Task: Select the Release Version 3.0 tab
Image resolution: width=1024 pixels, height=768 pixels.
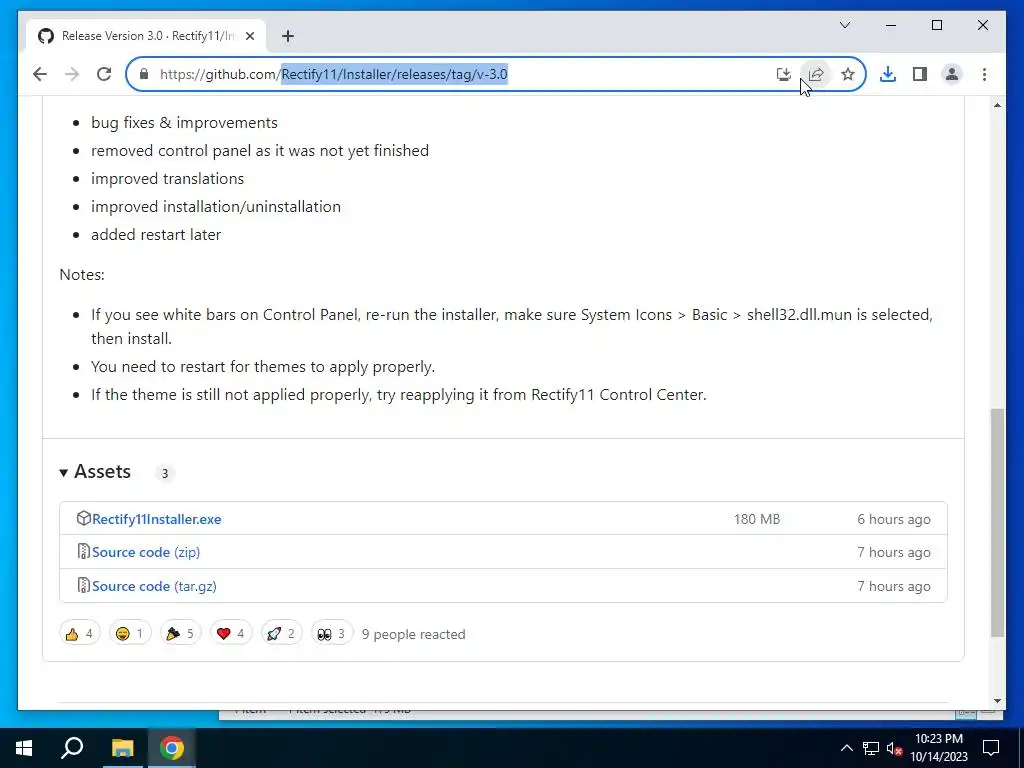Action: [147, 36]
